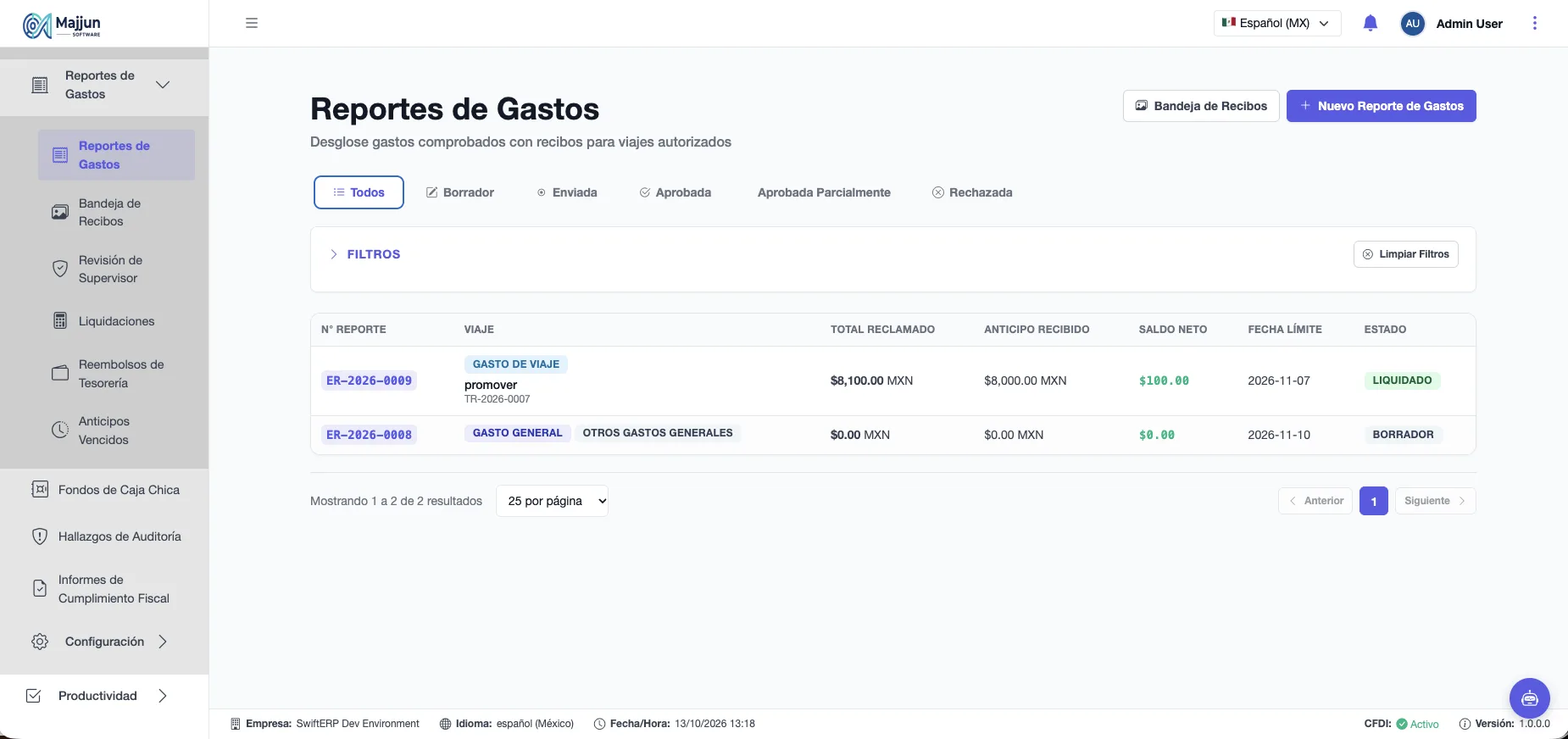Open the notifications bell
The image size is (1568, 739).
coord(1371,23)
